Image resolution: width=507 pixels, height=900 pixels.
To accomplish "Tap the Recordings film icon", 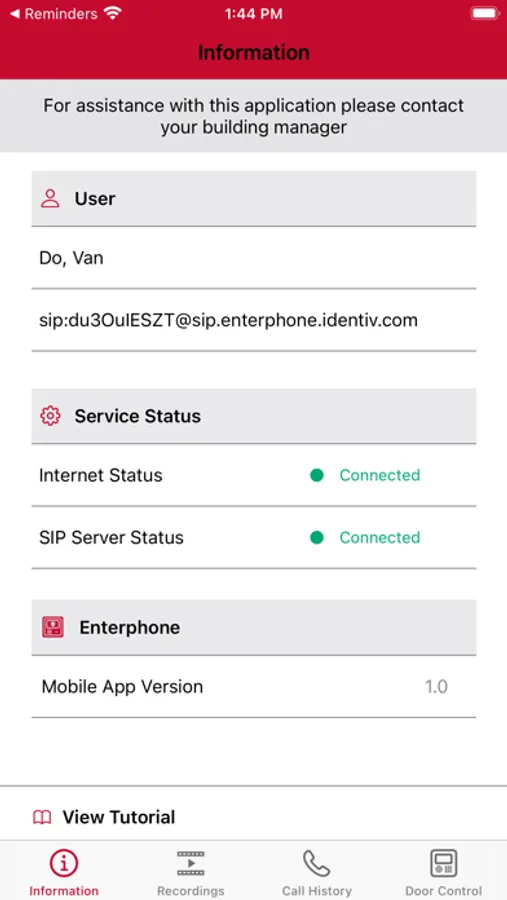I will (191, 863).
